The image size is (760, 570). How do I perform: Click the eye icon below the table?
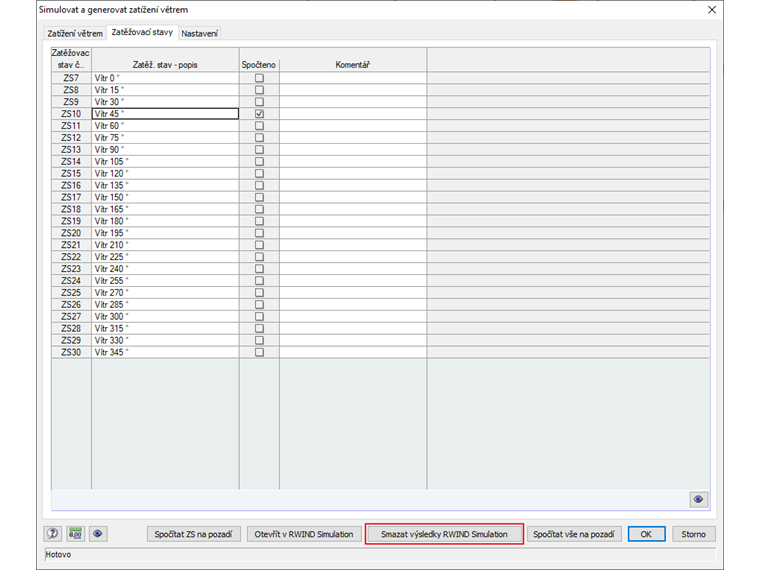[x=698, y=499]
